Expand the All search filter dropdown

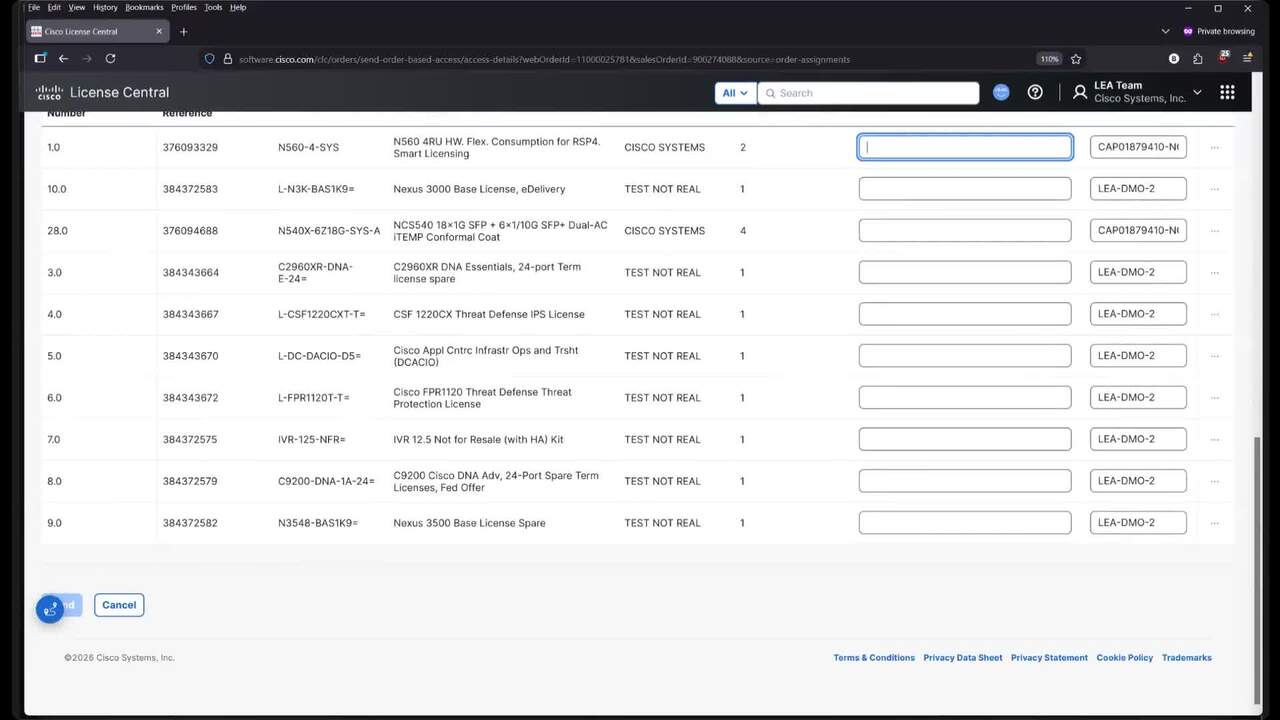735,93
